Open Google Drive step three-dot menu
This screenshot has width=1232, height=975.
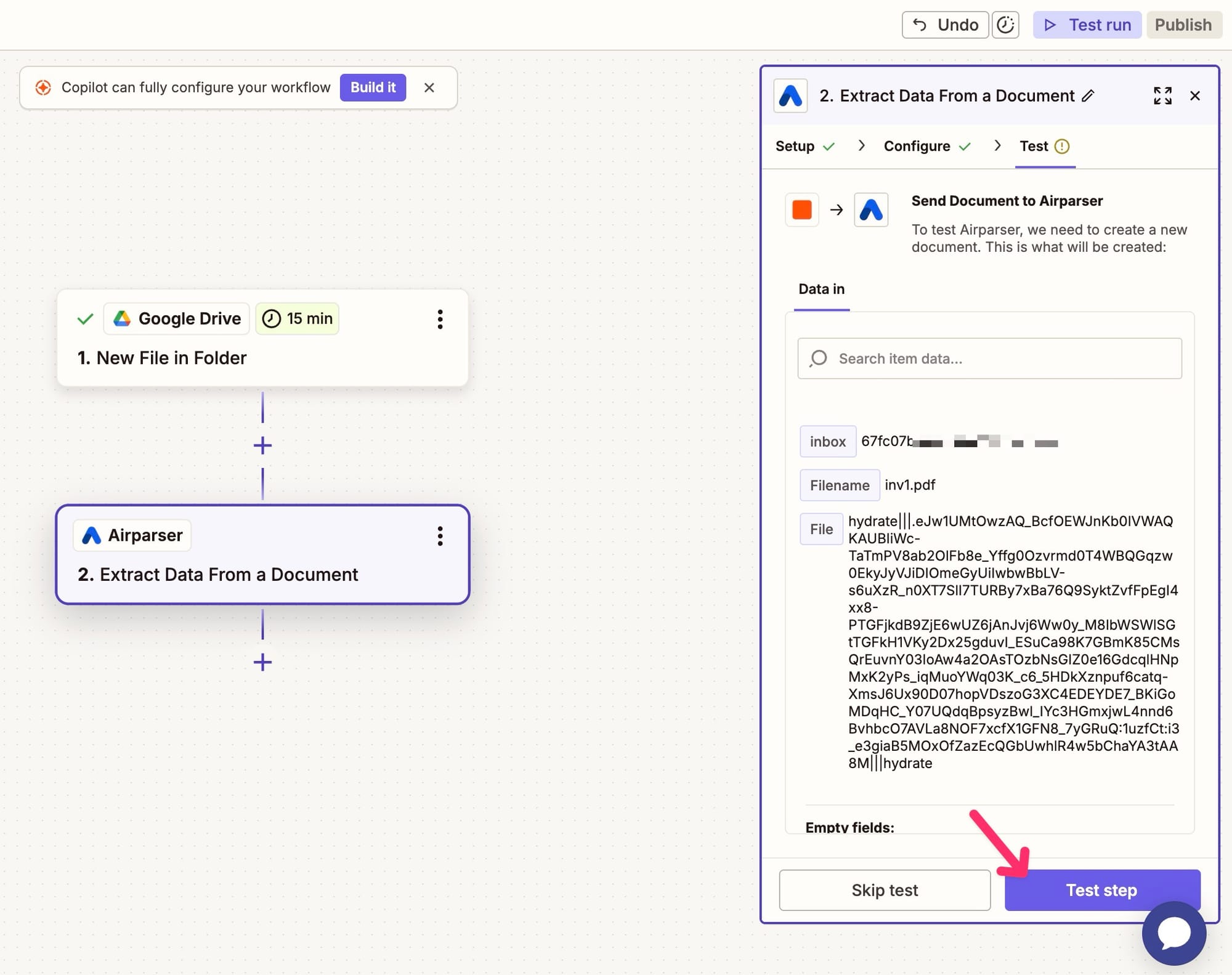(x=440, y=319)
